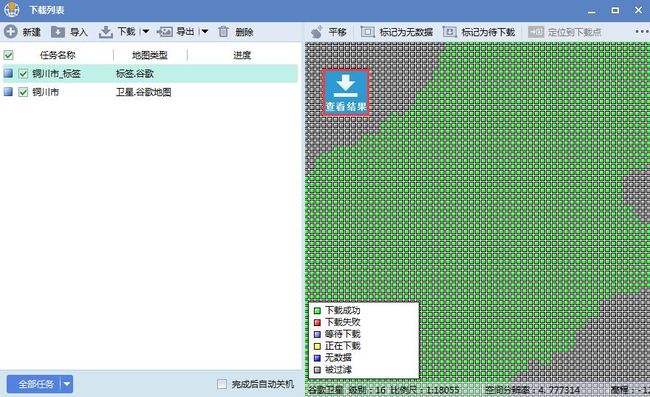Open the more options ellipsis
The height and width of the screenshot is (397, 650).
642,31
